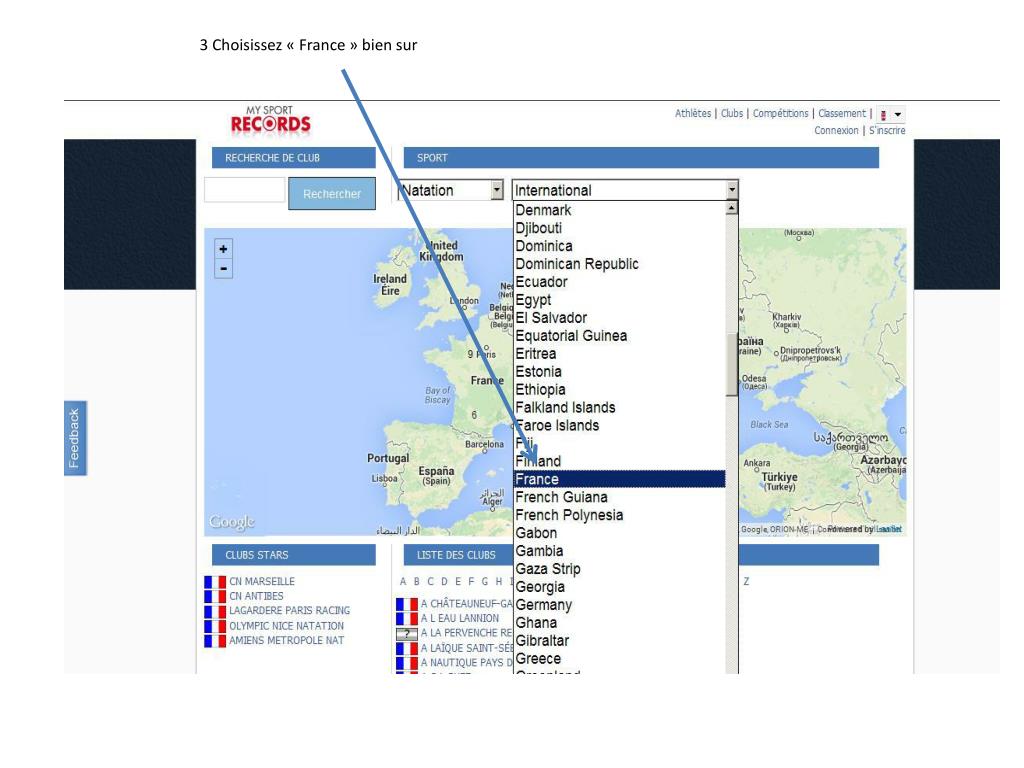Screen dimensions: 1024x768
Task: Select French Guiana in the country list
Action: 619,497
